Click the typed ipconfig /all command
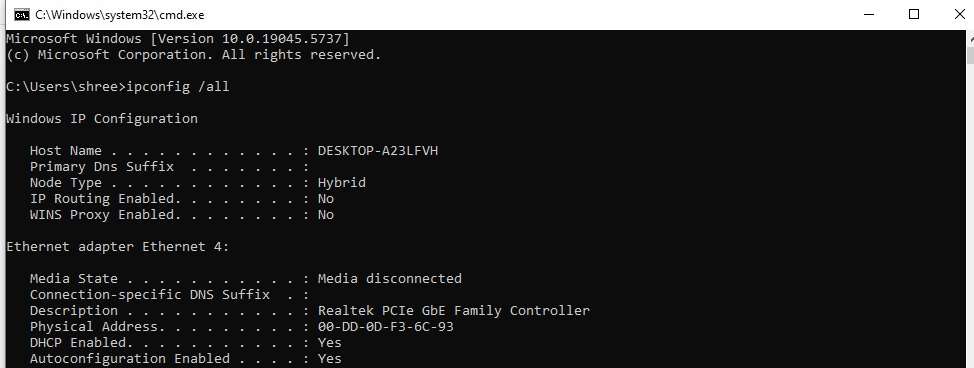The height and width of the screenshot is (368, 974). [x=178, y=87]
